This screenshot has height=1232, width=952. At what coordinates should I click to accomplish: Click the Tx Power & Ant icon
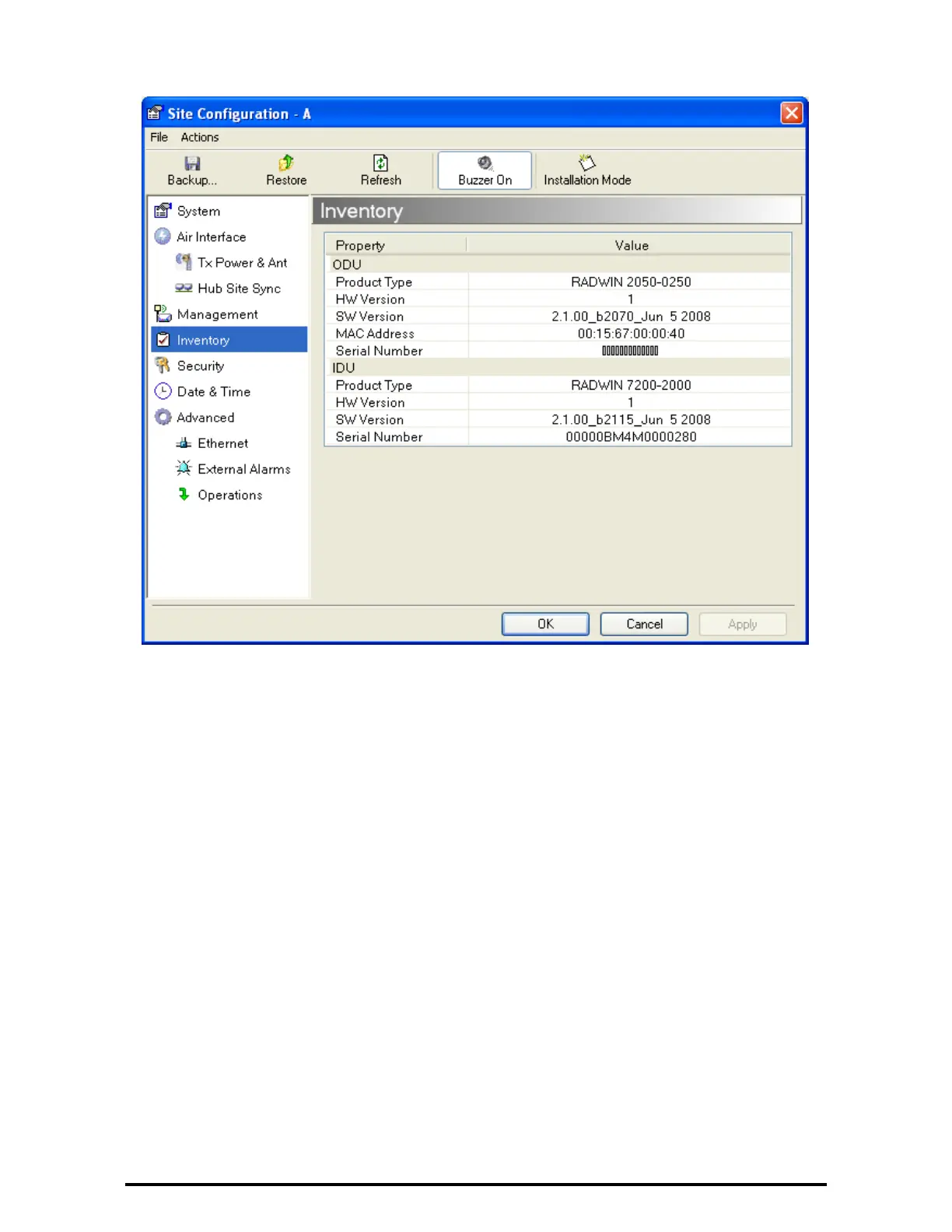[184, 262]
